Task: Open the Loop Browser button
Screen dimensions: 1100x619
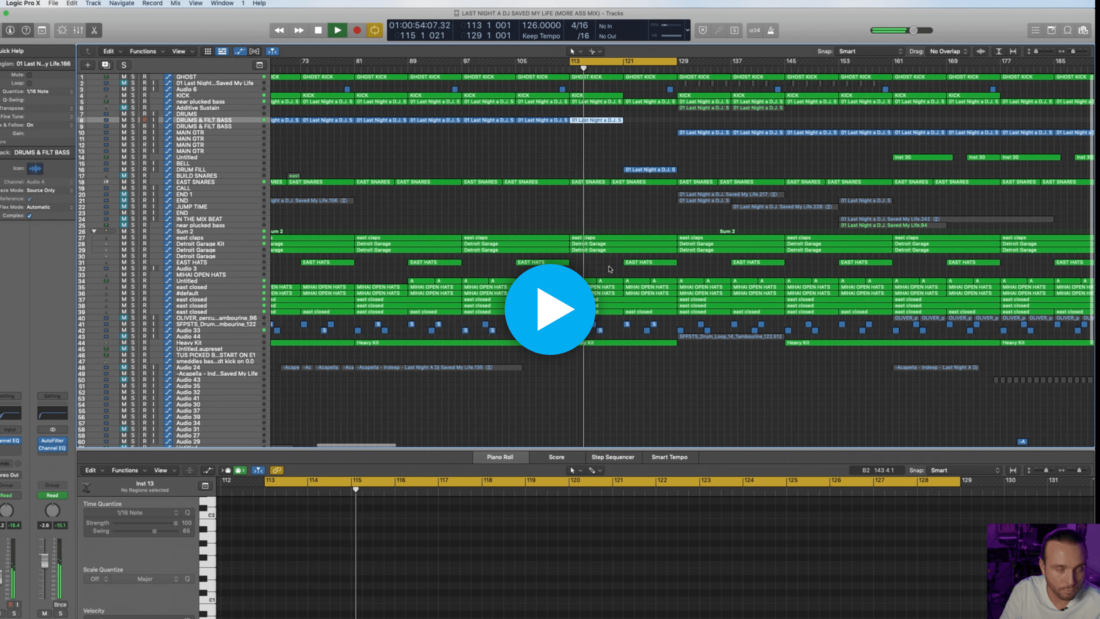Action: (1068, 30)
